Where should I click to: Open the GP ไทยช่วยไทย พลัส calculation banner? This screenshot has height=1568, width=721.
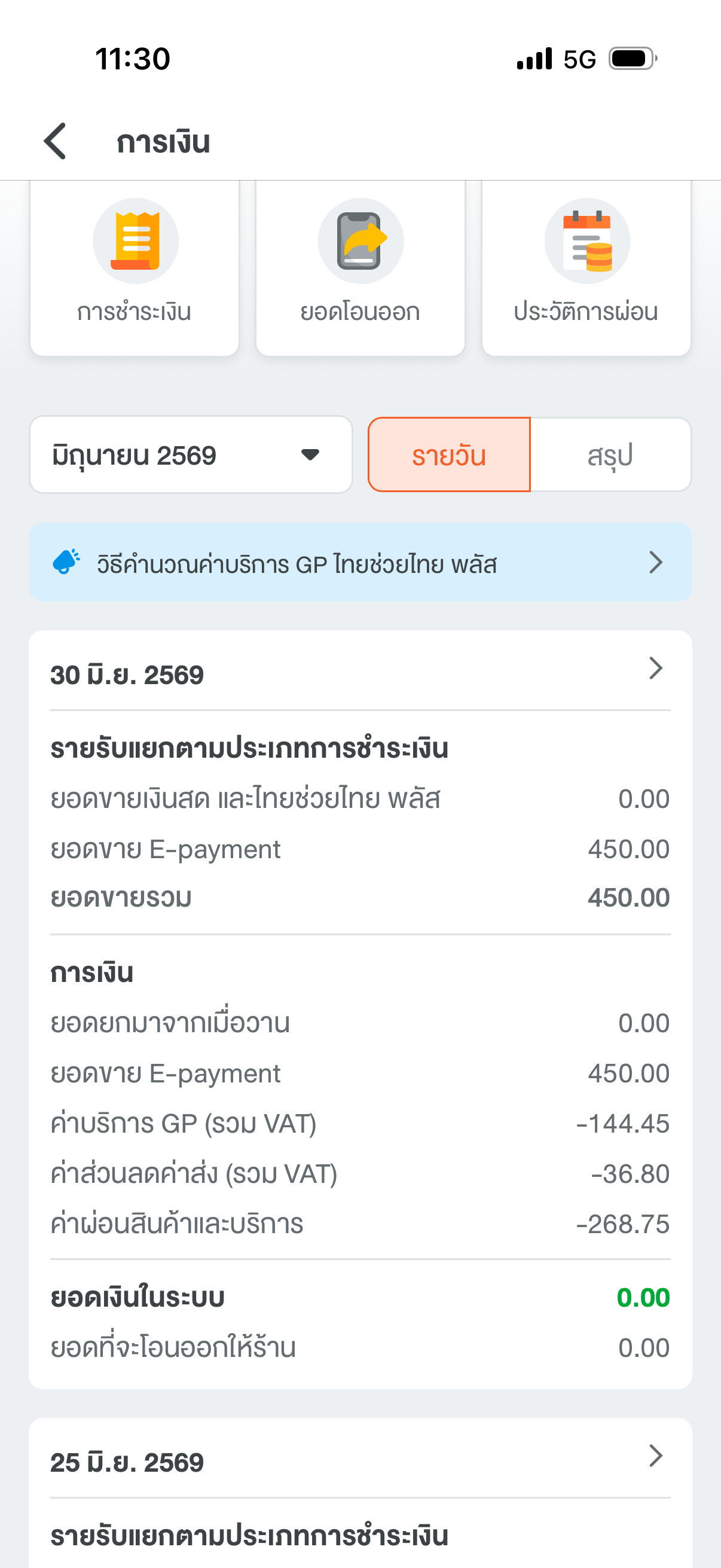[360, 562]
